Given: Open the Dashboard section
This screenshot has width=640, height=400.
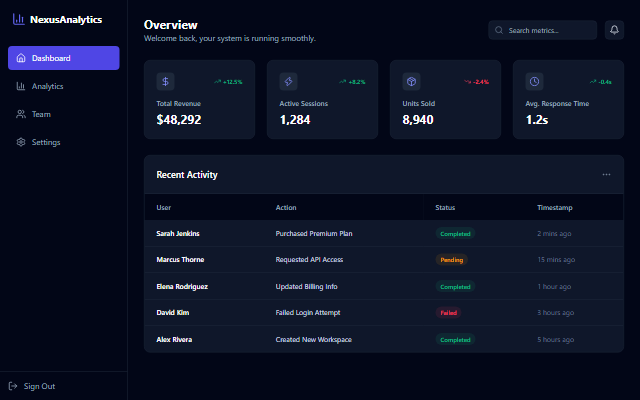Looking at the screenshot, I should point(64,58).
